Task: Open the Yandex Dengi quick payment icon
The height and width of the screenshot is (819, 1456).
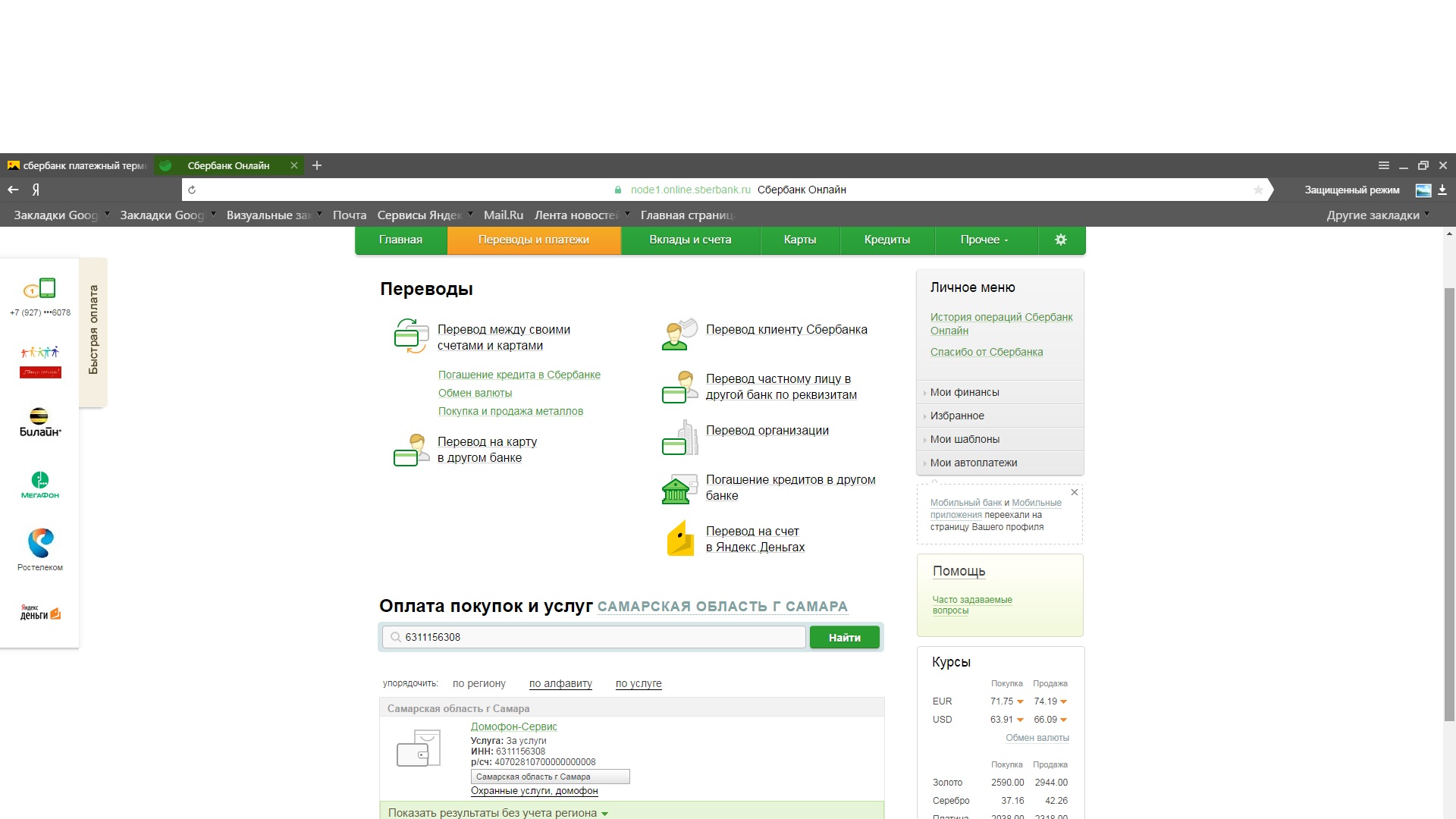Action: click(40, 613)
